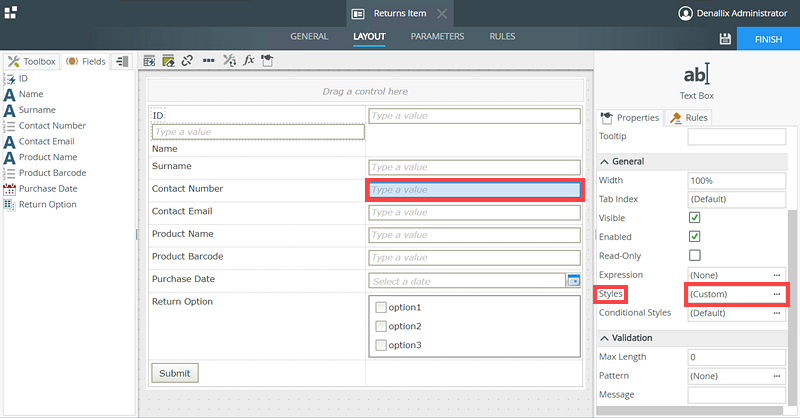Click the save disk icon

pyautogui.click(x=725, y=38)
